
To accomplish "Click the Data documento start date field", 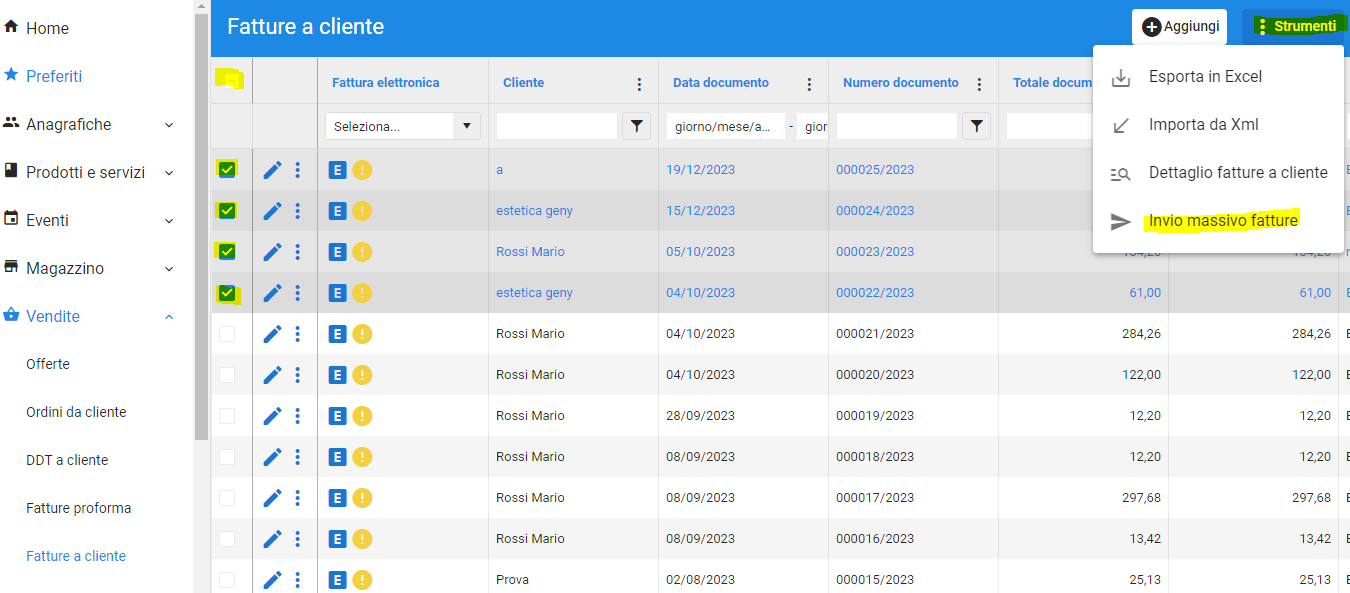I will (725, 126).
